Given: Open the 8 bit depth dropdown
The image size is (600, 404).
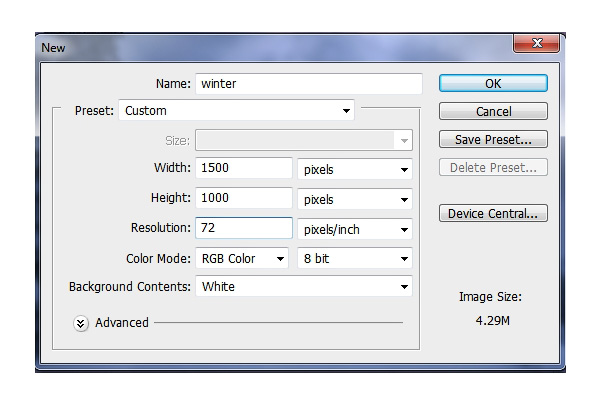Looking at the screenshot, I should (x=355, y=258).
